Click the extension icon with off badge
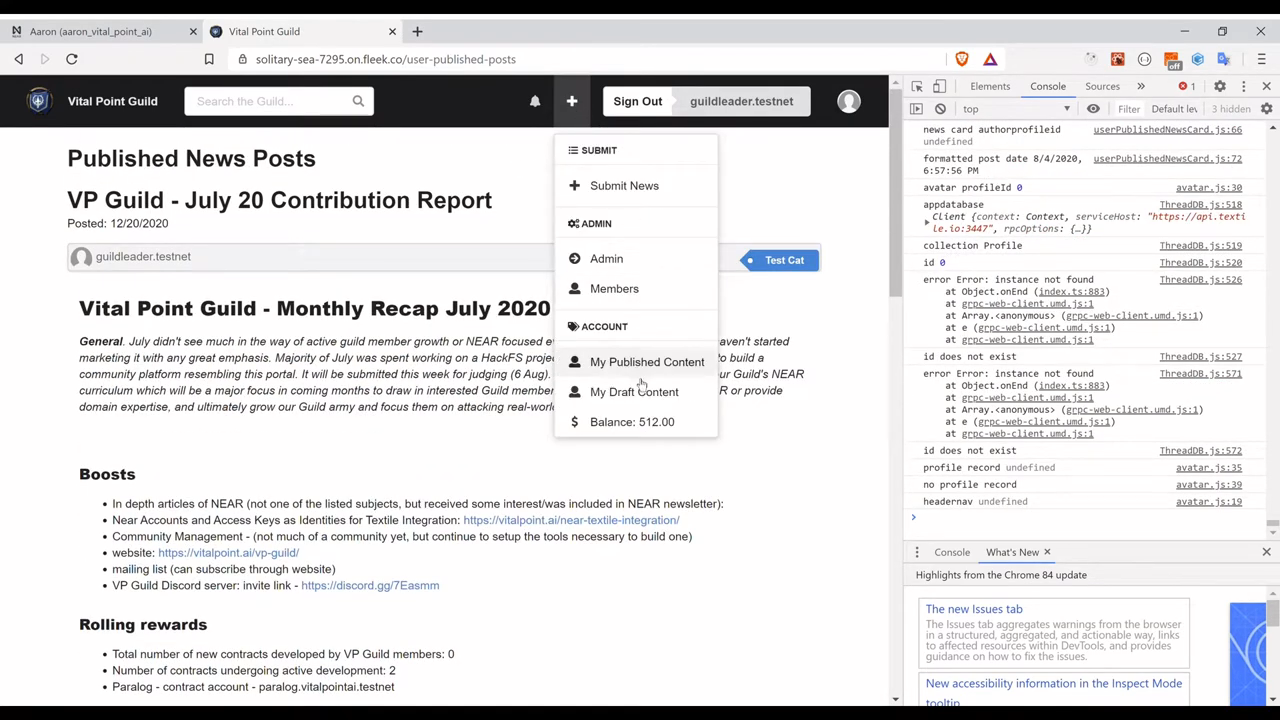Viewport: 1280px width, 720px height. tap(1171, 60)
